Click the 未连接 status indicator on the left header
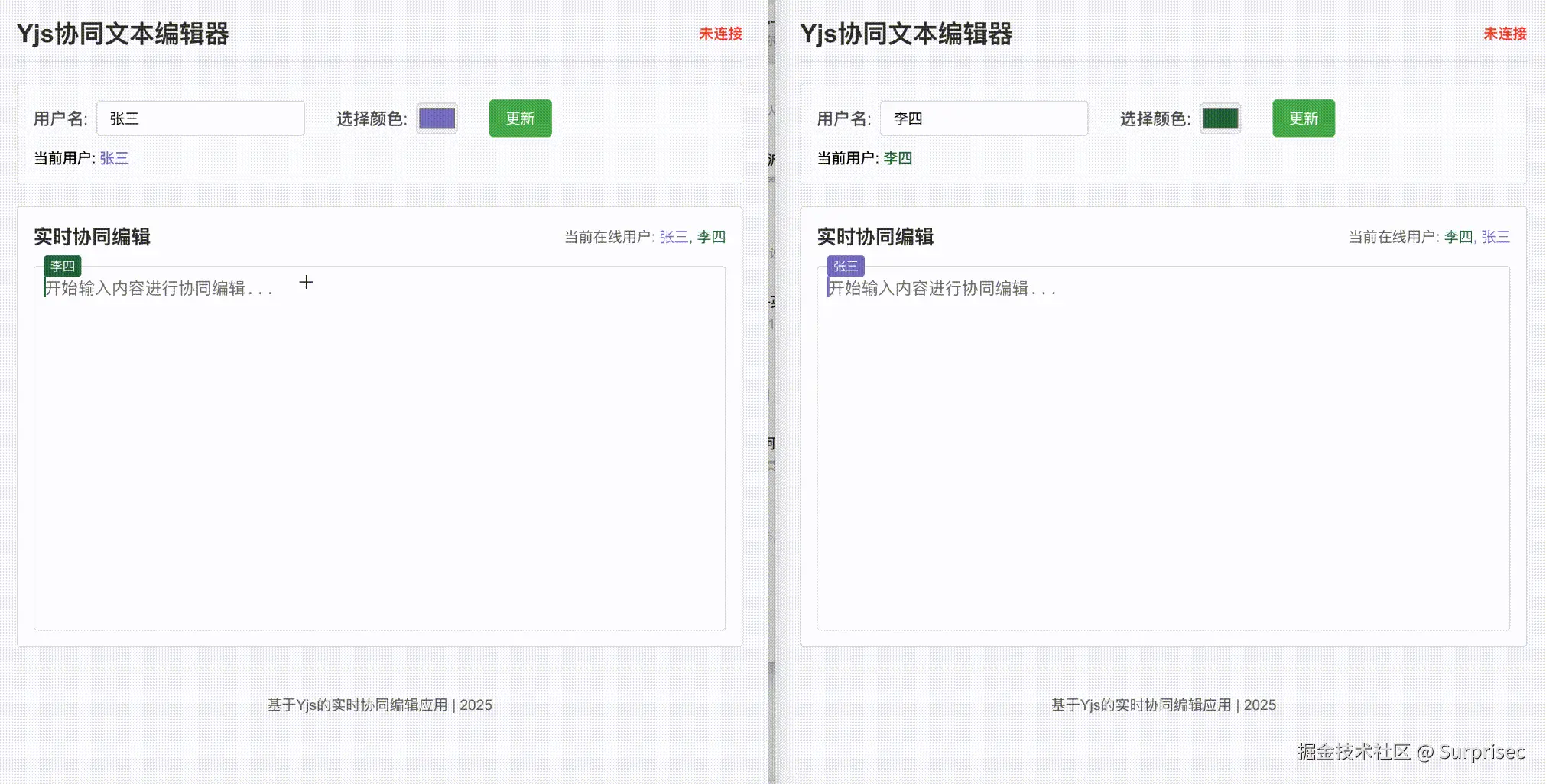 click(719, 34)
